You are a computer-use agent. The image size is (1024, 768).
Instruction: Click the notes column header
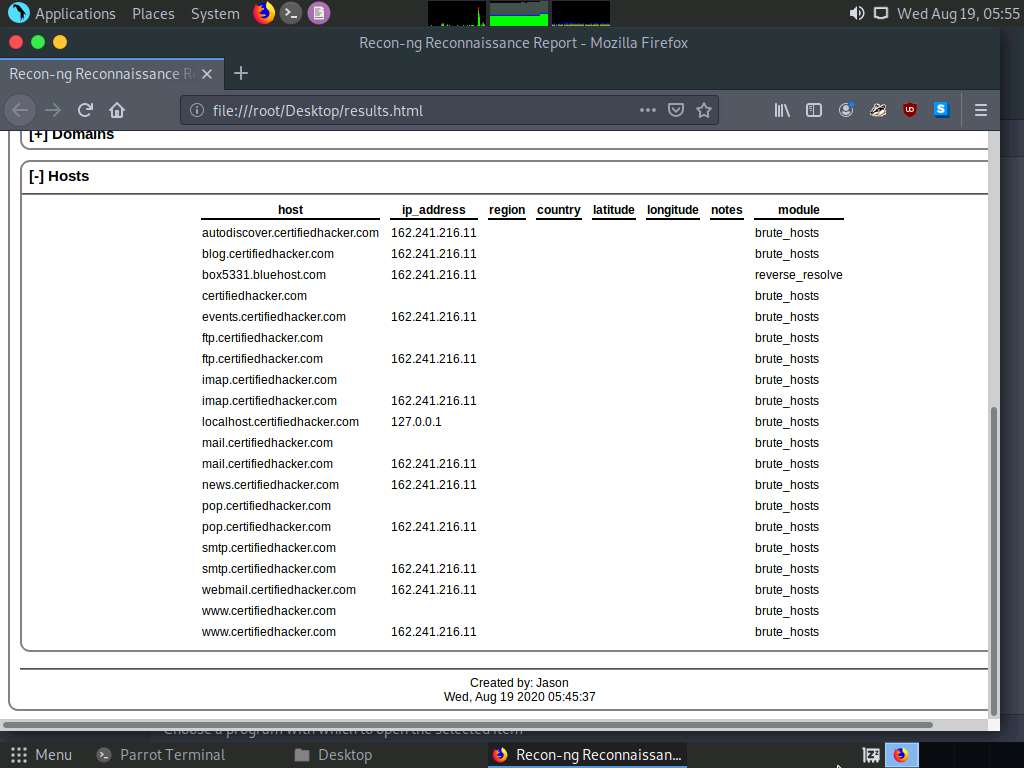coord(726,210)
